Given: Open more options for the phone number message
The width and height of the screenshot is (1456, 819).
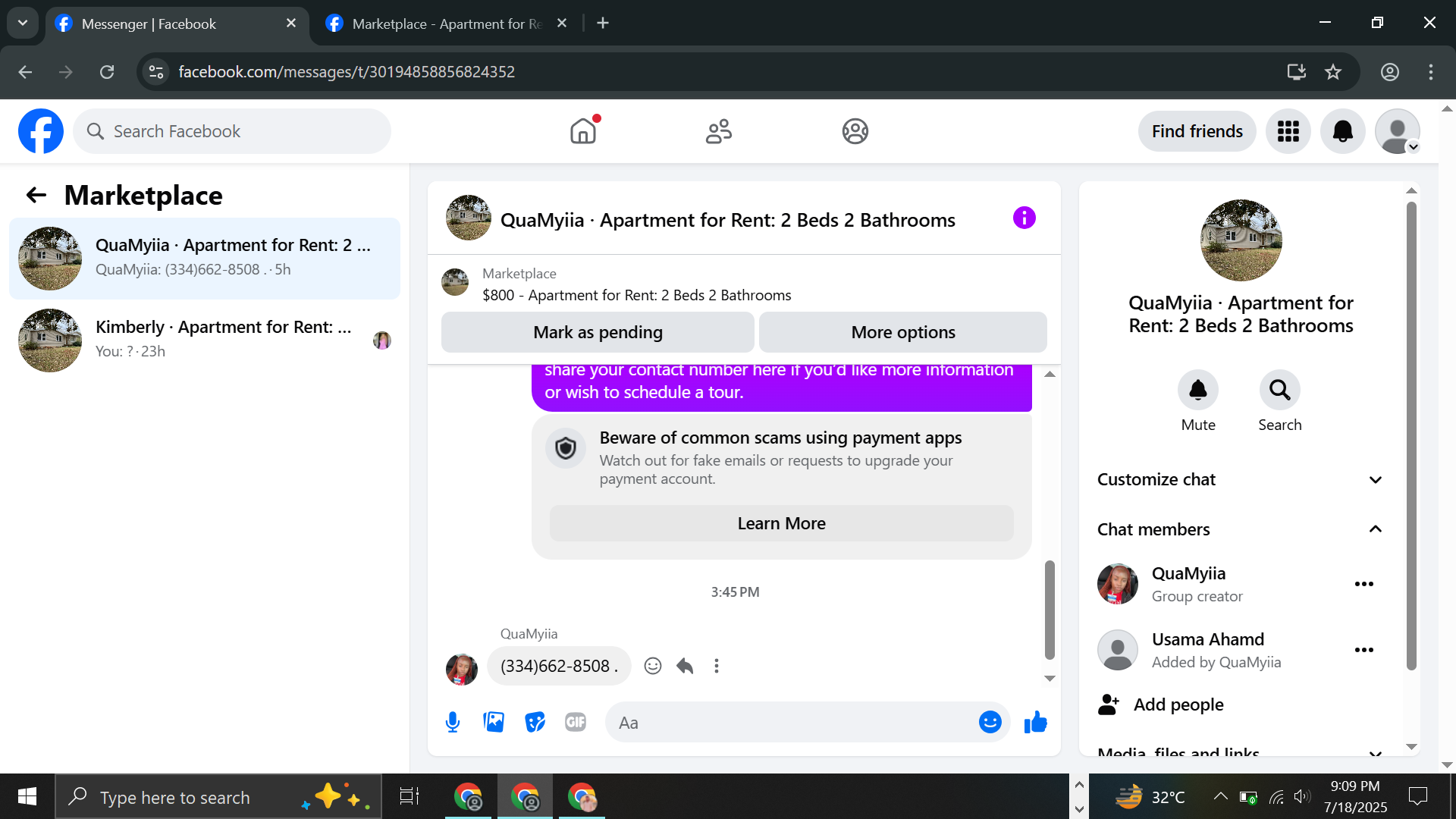Looking at the screenshot, I should pyautogui.click(x=717, y=666).
